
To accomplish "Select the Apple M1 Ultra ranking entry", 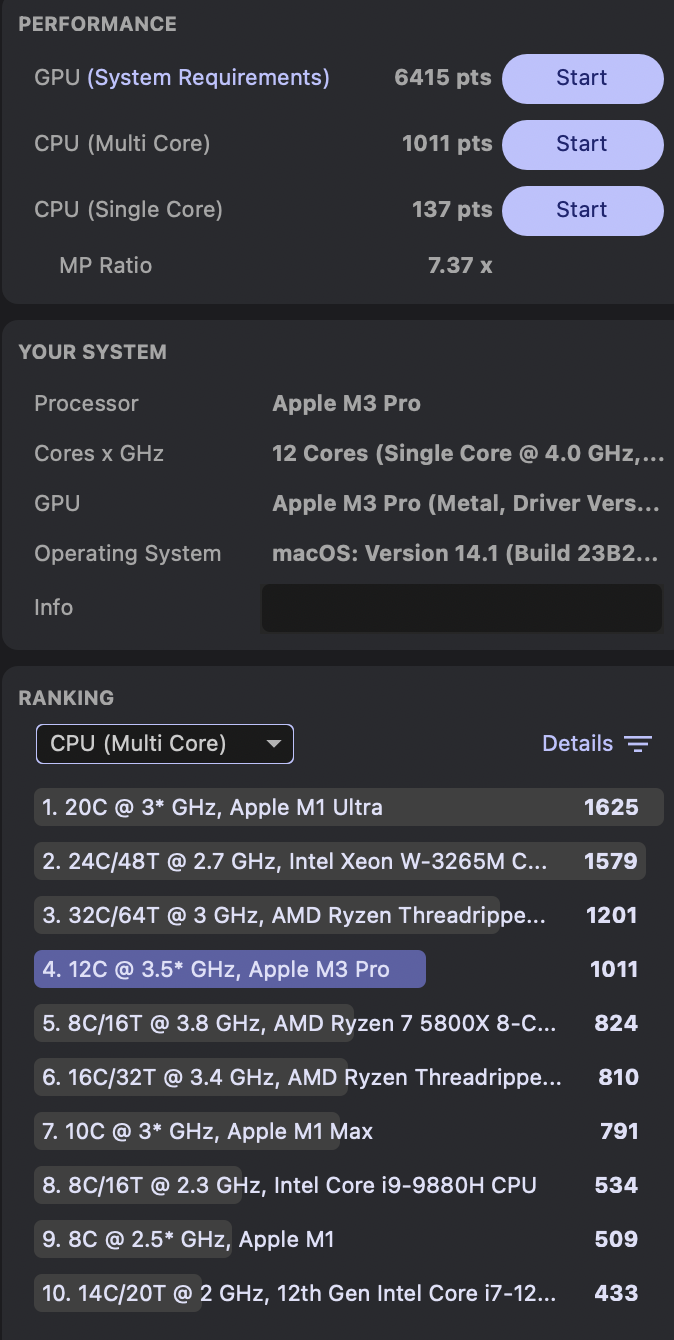I will [349, 807].
